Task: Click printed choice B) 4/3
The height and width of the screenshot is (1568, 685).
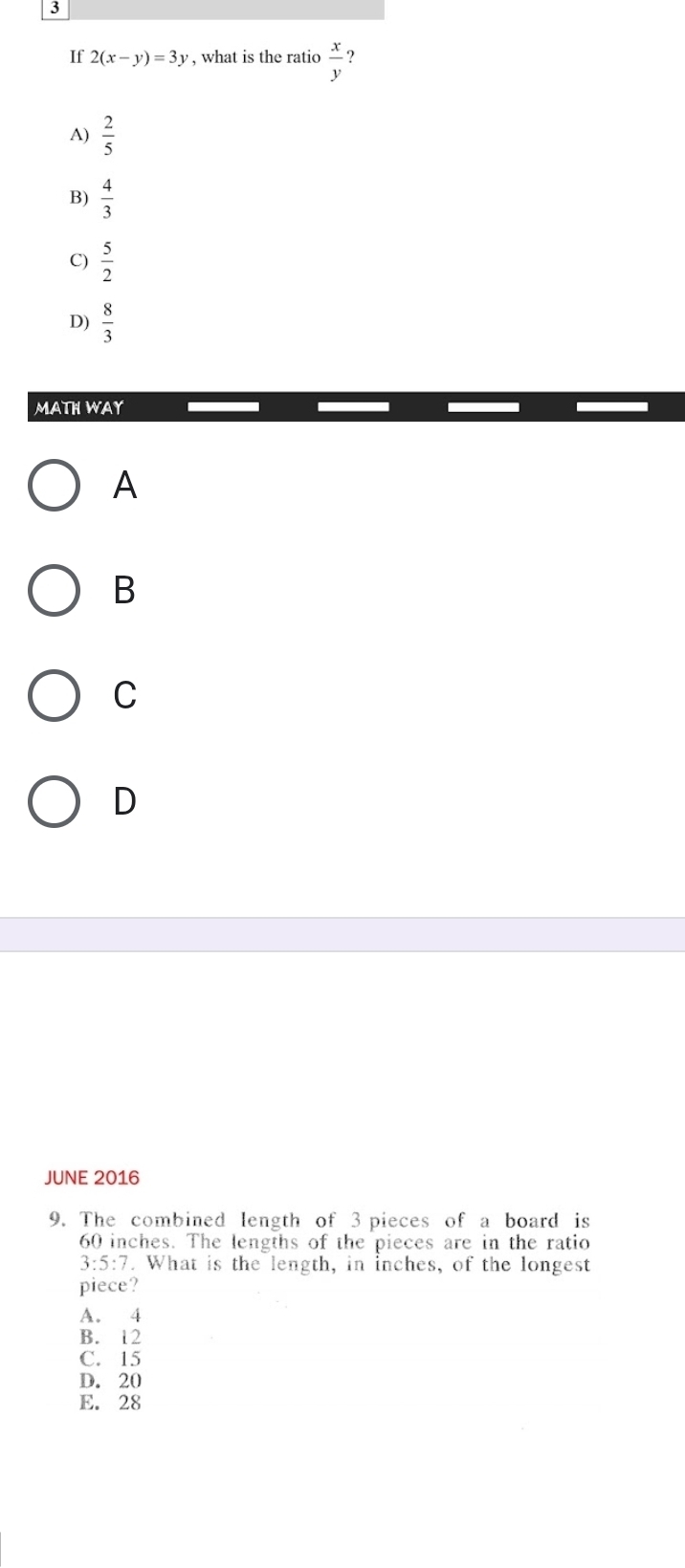Action: coord(93,198)
